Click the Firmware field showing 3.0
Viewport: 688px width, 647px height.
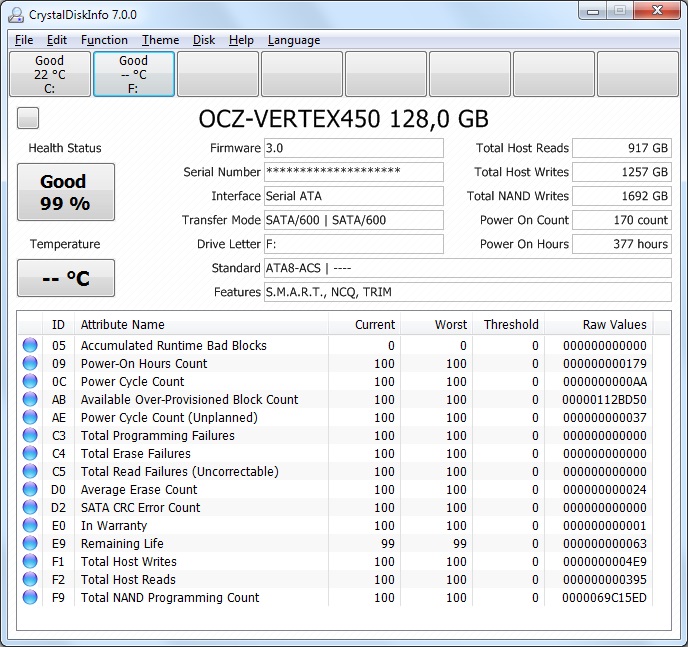pos(354,148)
